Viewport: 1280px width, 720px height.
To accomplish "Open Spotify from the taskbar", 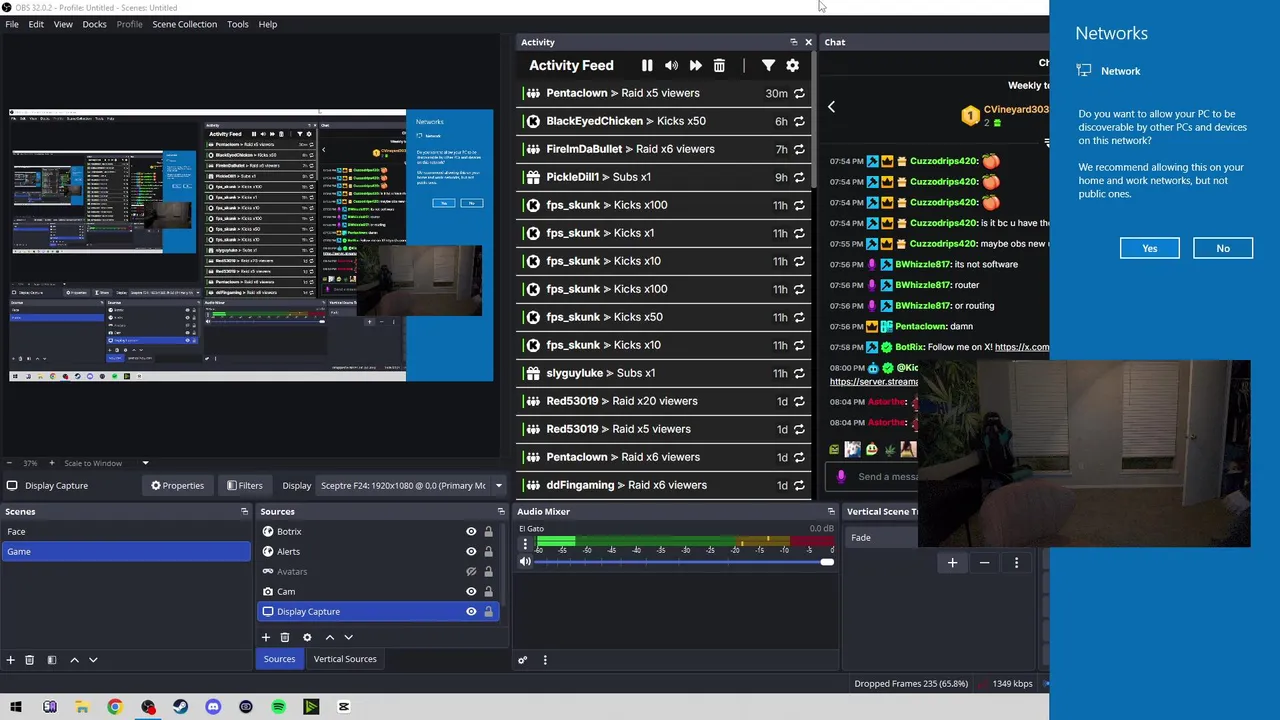I will (x=279, y=707).
